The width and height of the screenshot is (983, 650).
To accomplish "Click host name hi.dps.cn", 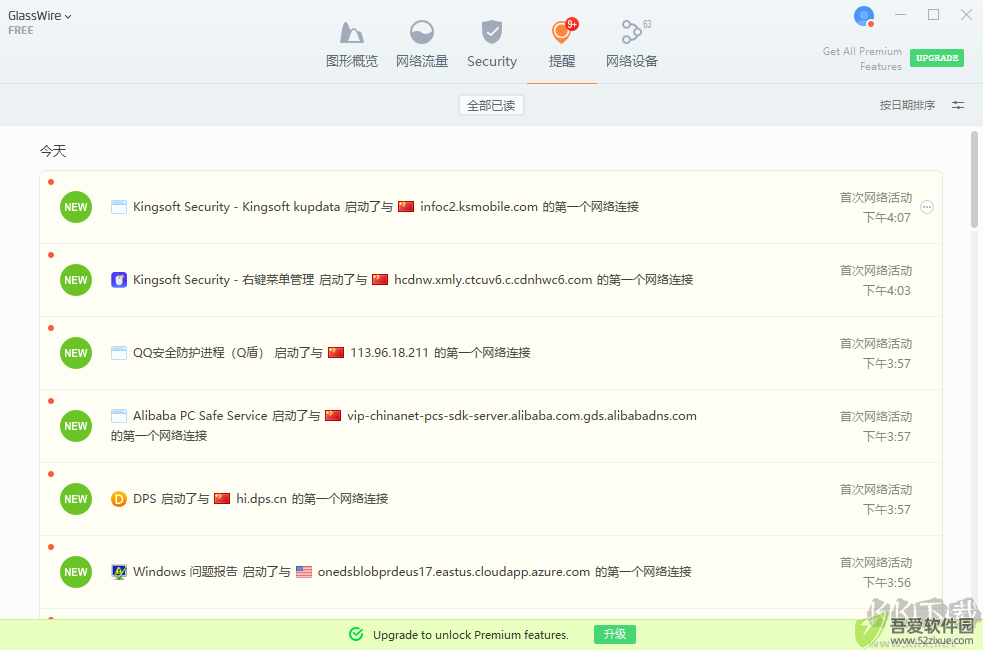I will point(261,499).
